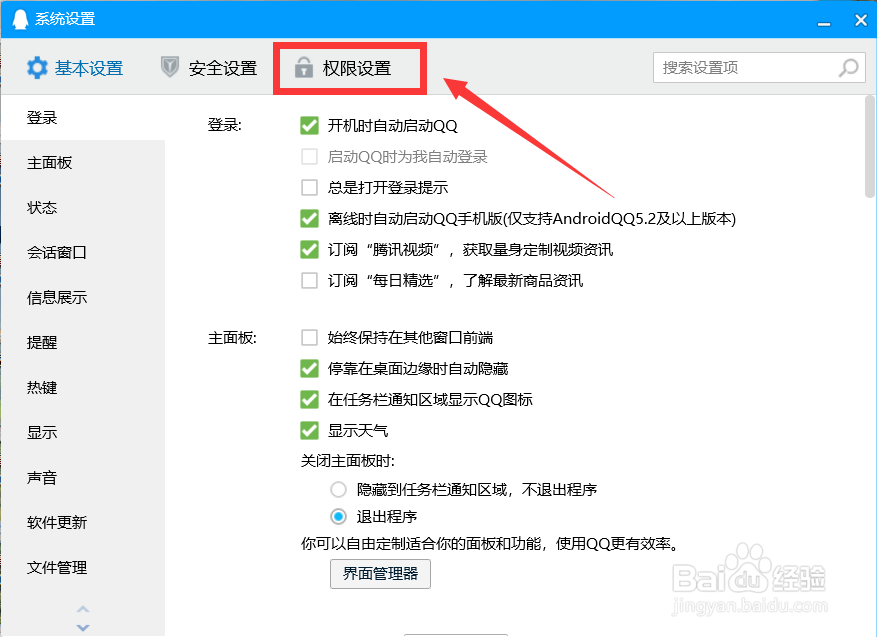Select 软件更新 in the sidebar
The image size is (877, 637).
click(83, 522)
